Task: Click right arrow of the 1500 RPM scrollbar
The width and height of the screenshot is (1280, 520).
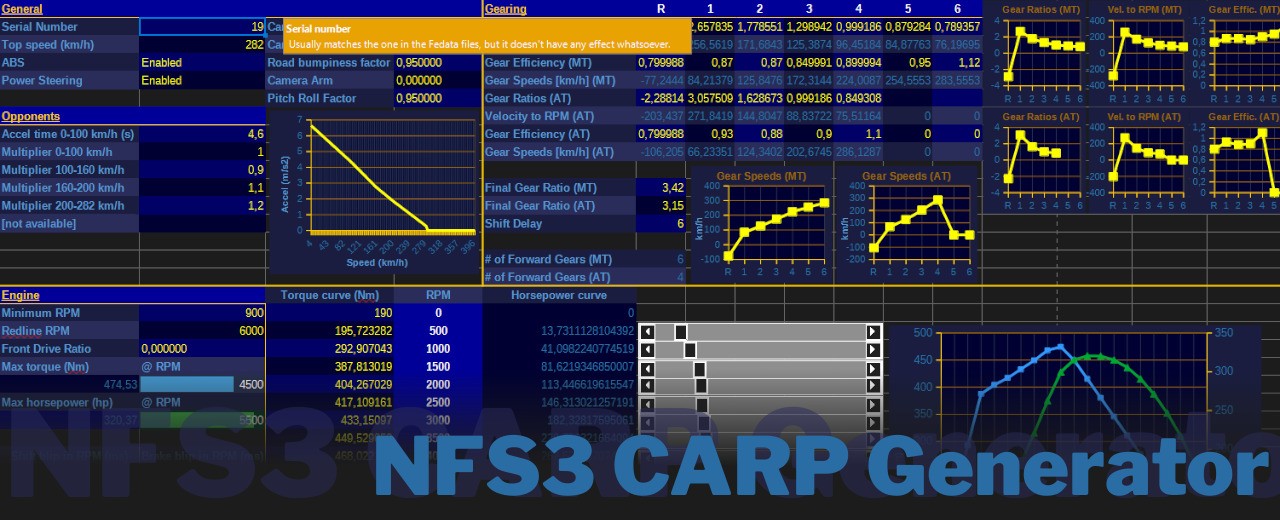Action: click(x=874, y=368)
